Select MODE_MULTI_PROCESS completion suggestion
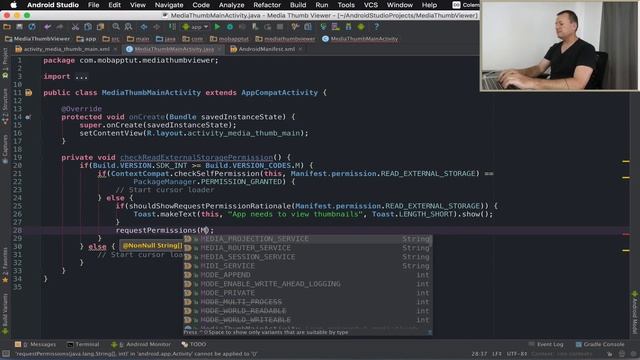 (x=308, y=302)
